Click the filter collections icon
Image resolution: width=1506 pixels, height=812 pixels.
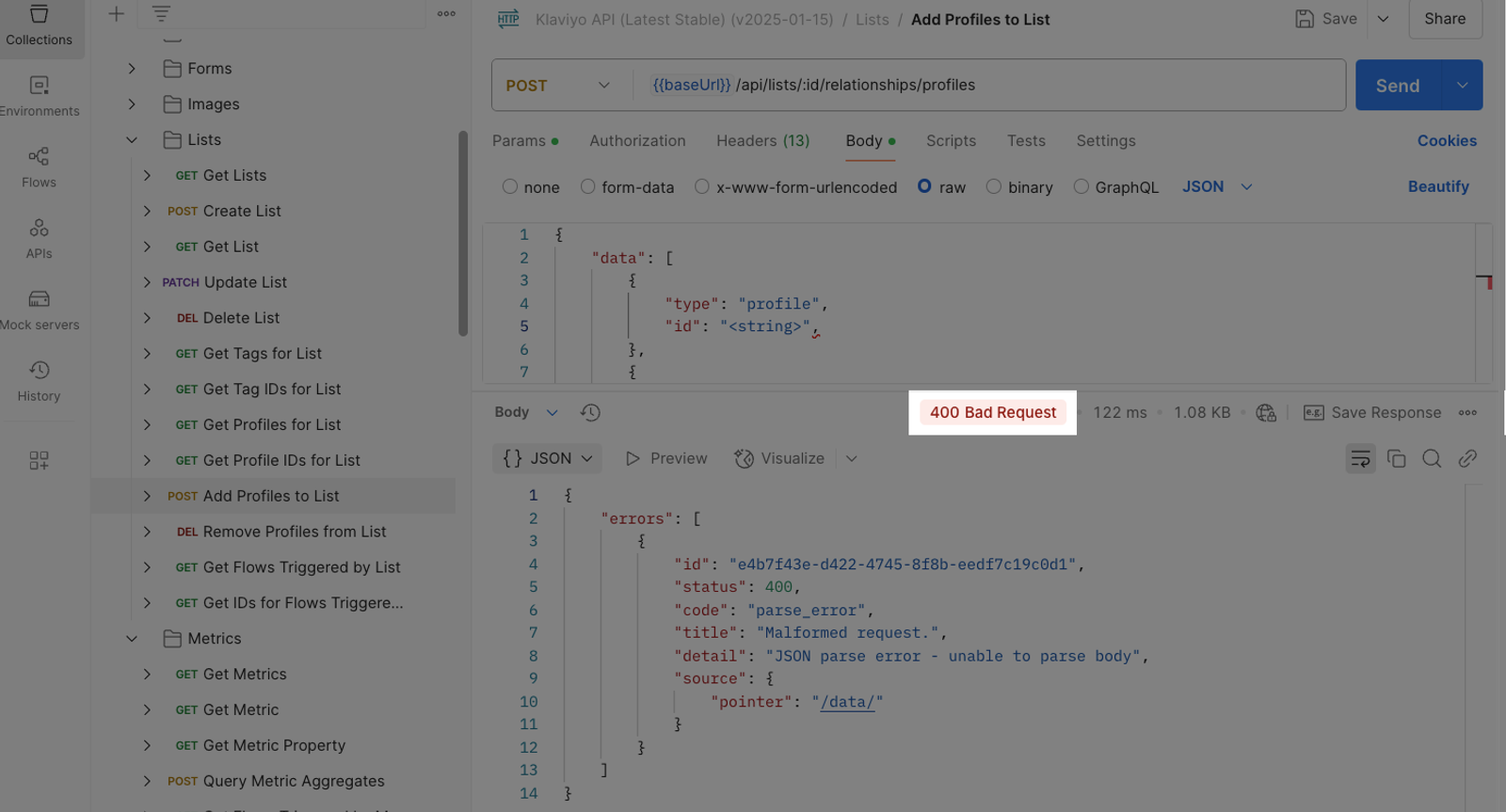[161, 13]
